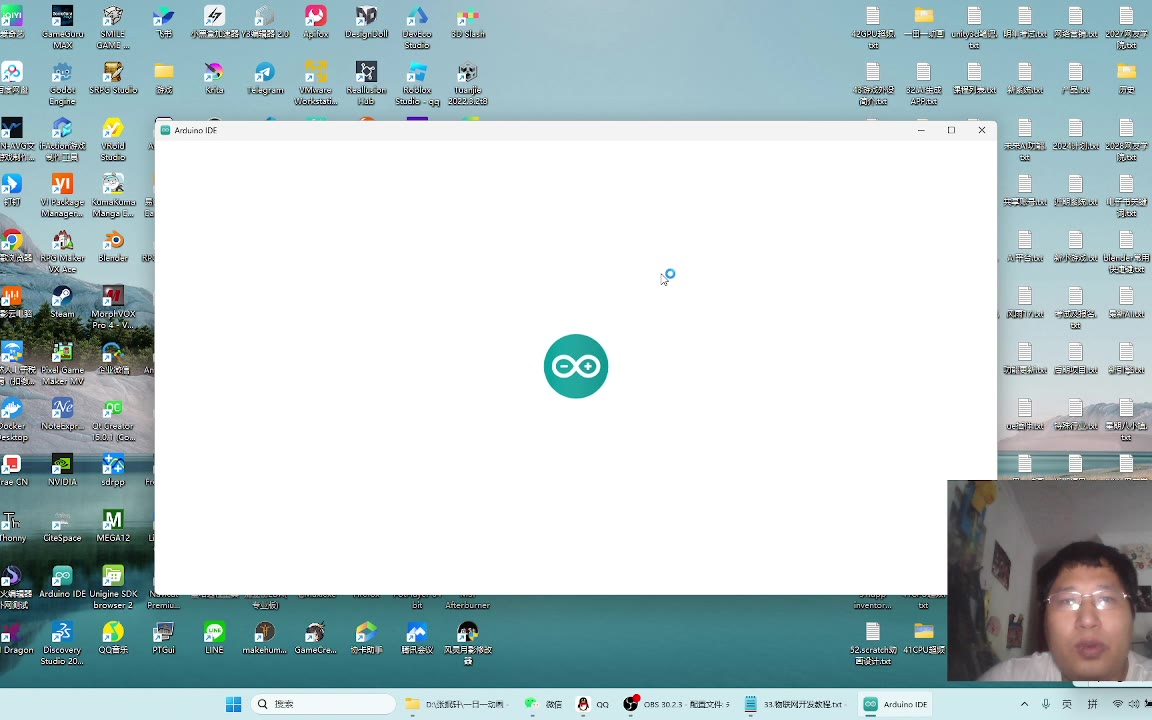
Task: Open the Apifox desktop shortcut
Action: coord(316,22)
